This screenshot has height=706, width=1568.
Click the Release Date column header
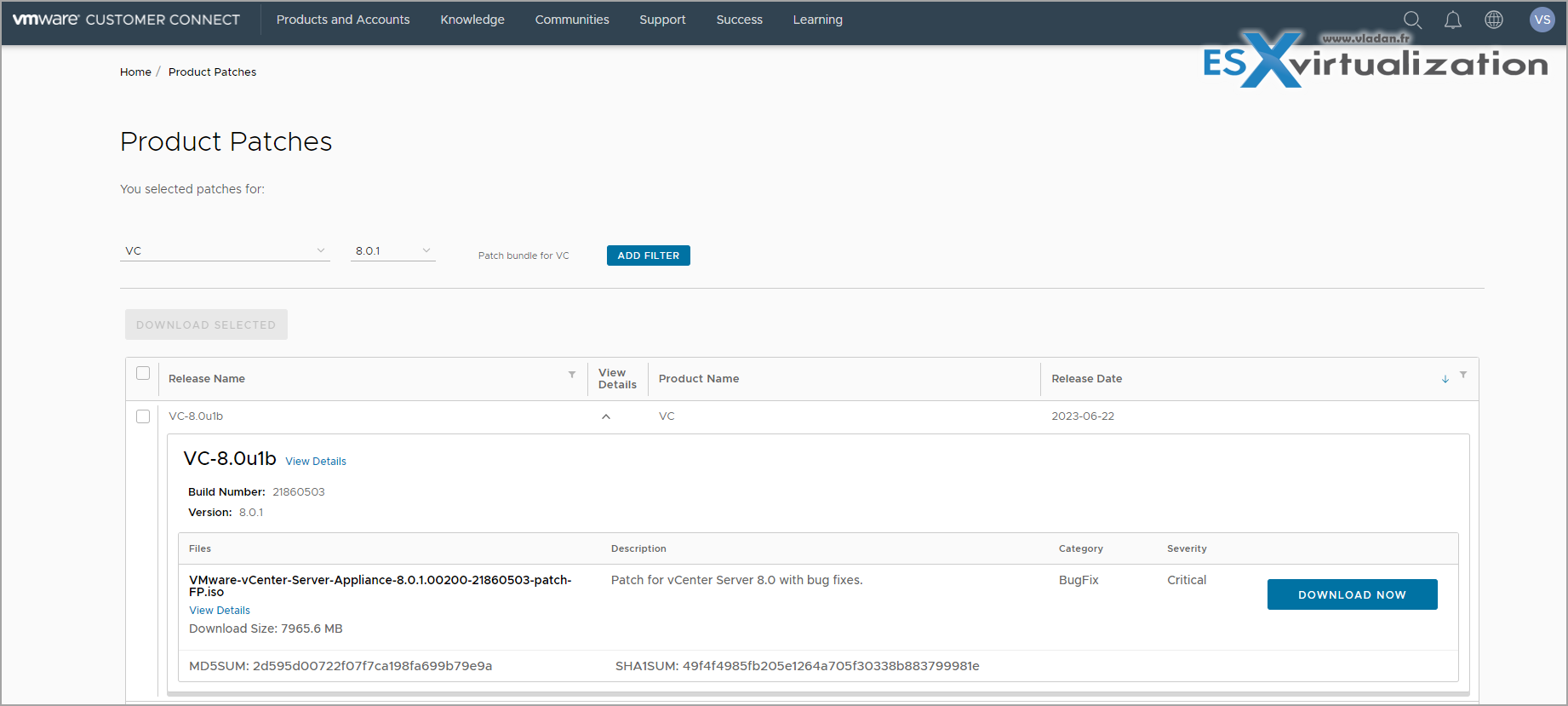pos(1086,379)
